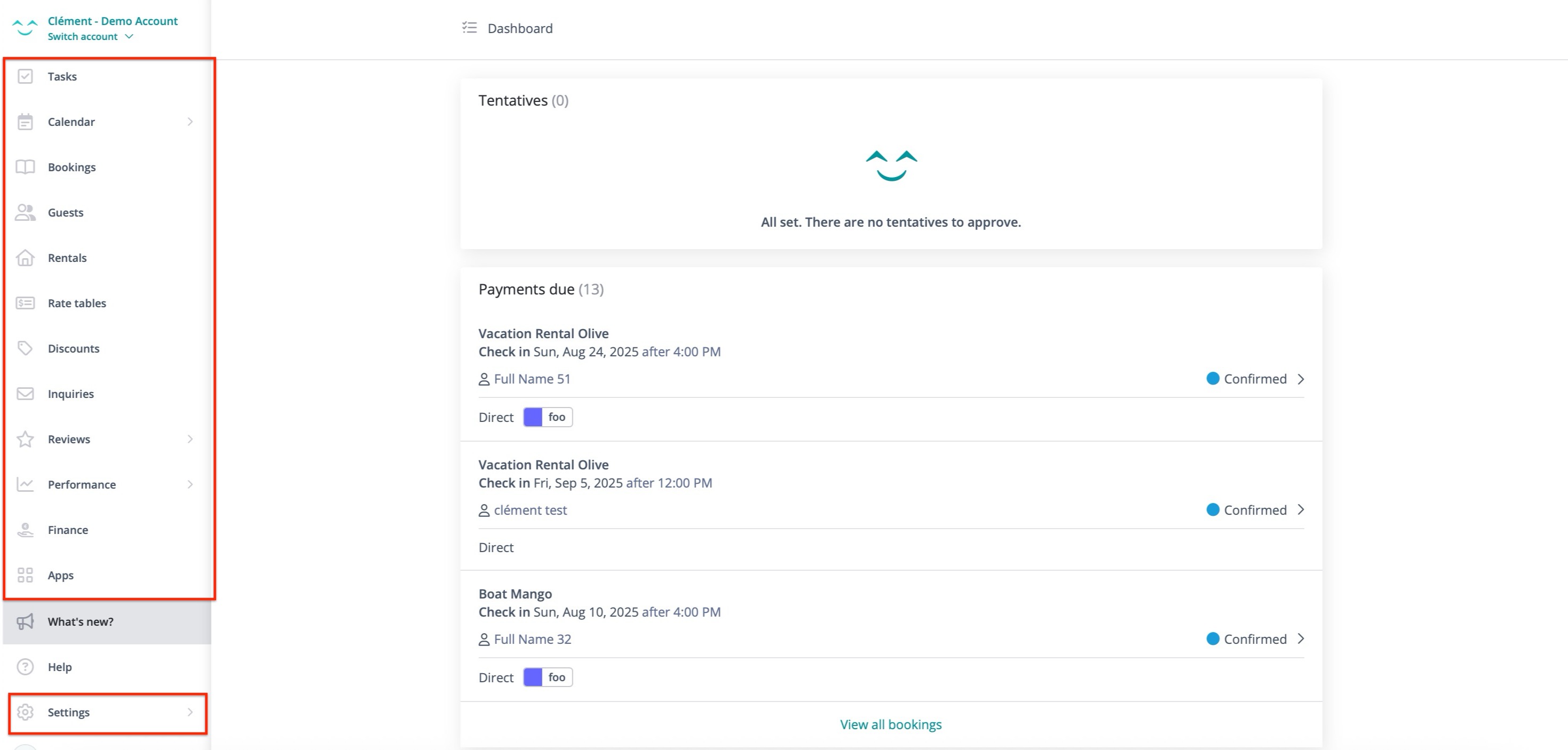Open clément test booking's Confirmed arrow

(x=1301, y=510)
